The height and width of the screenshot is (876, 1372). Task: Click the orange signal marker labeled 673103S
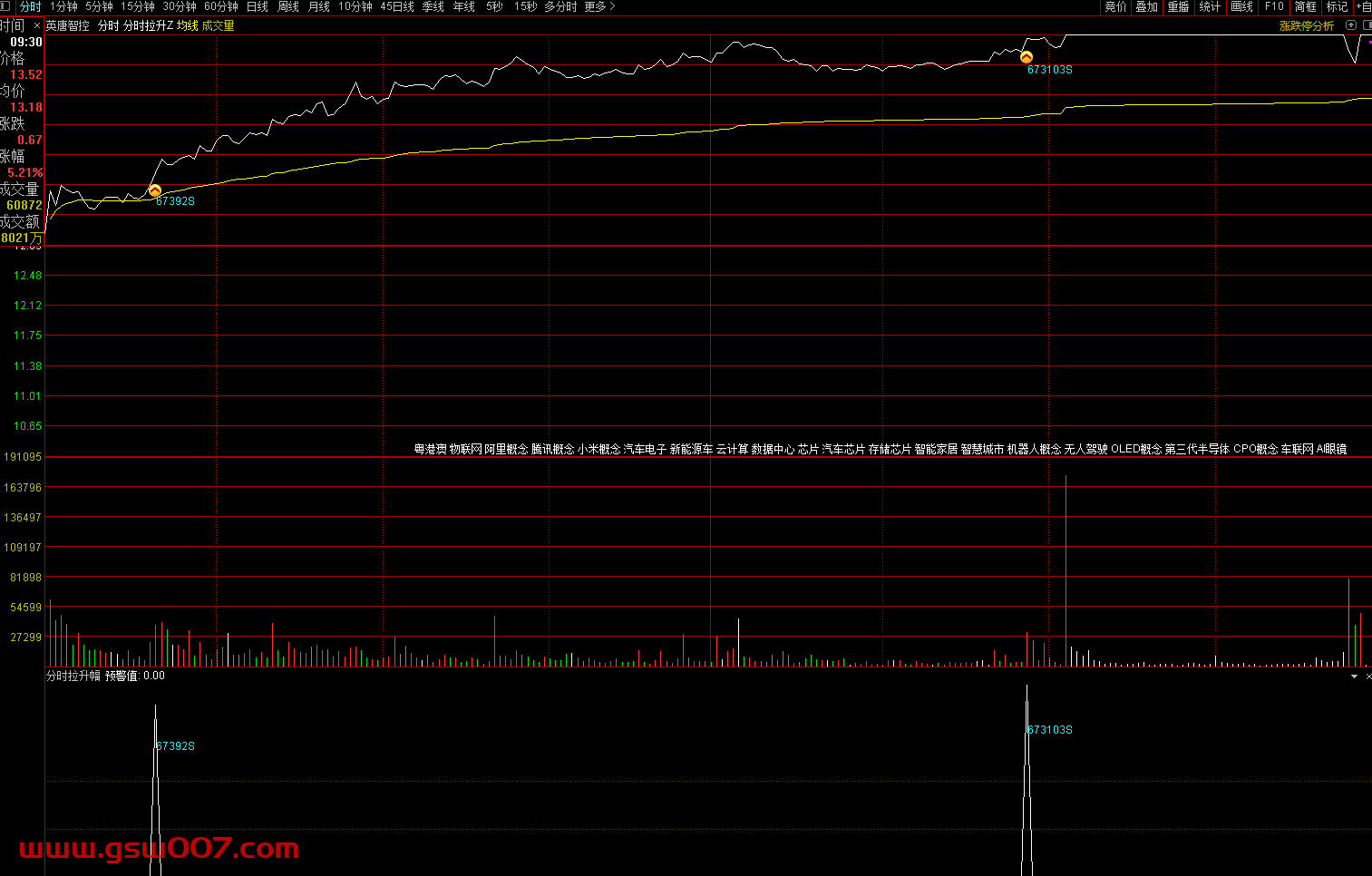[x=1027, y=57]
